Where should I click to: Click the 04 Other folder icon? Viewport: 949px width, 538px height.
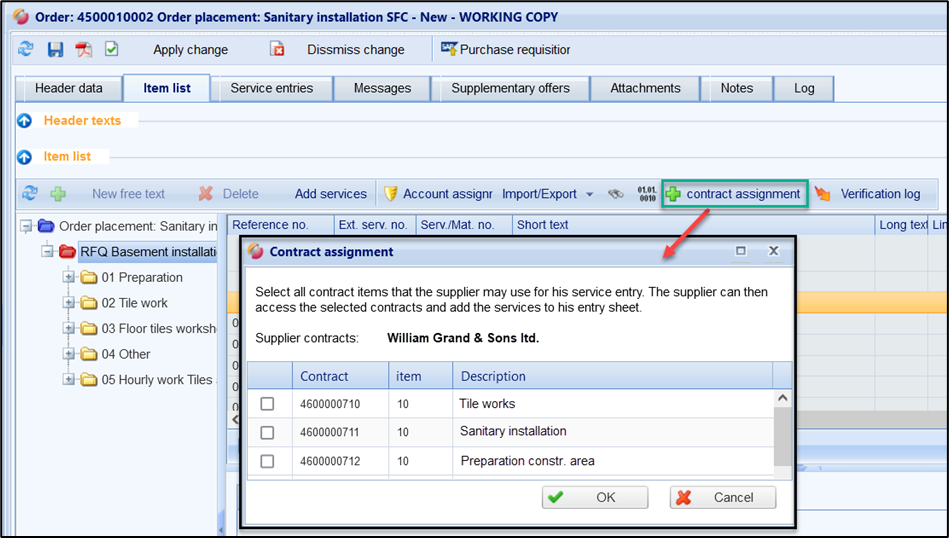(89, 354)
